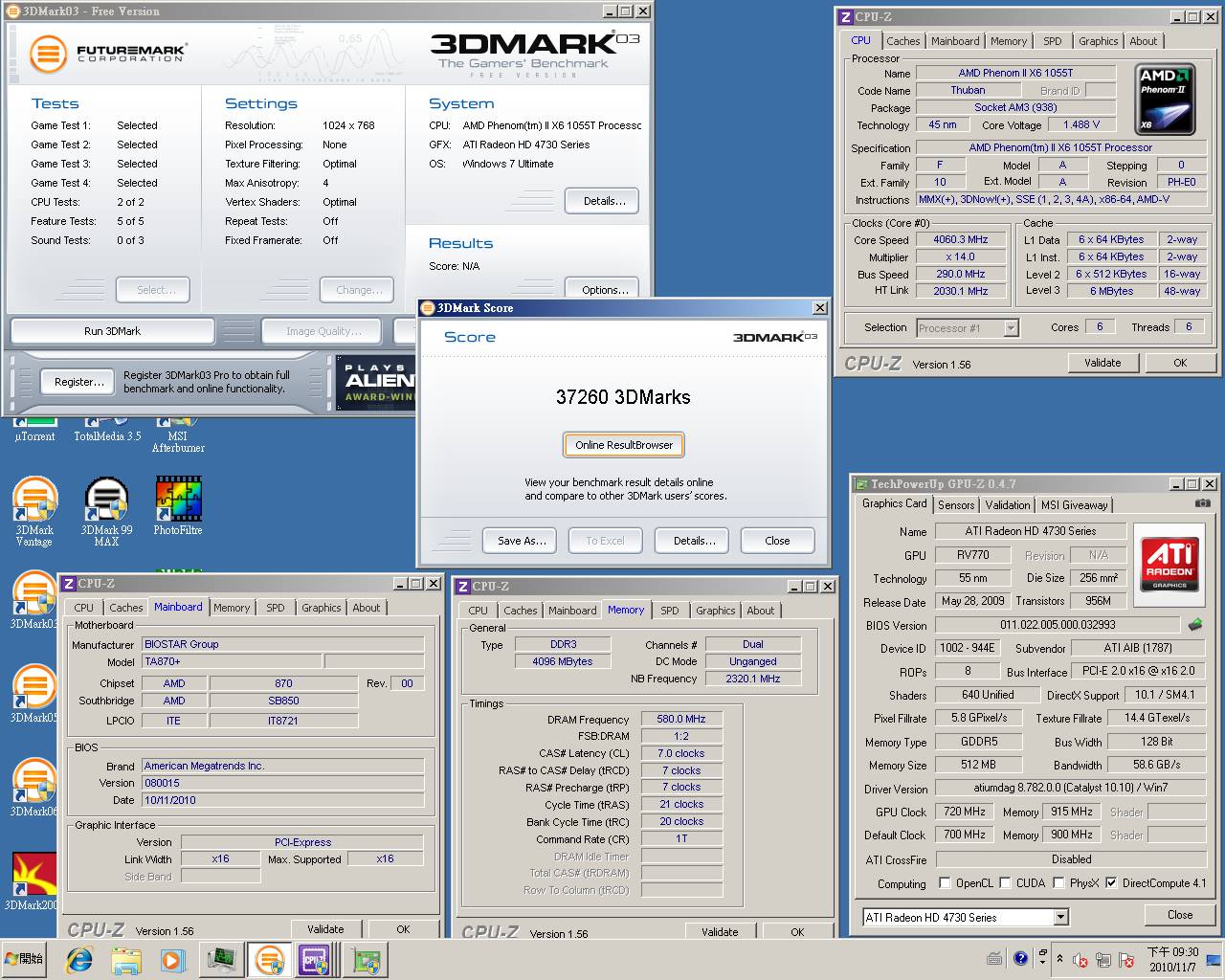Open Caches tab in top CPU-Z window

tap(902, 41)
